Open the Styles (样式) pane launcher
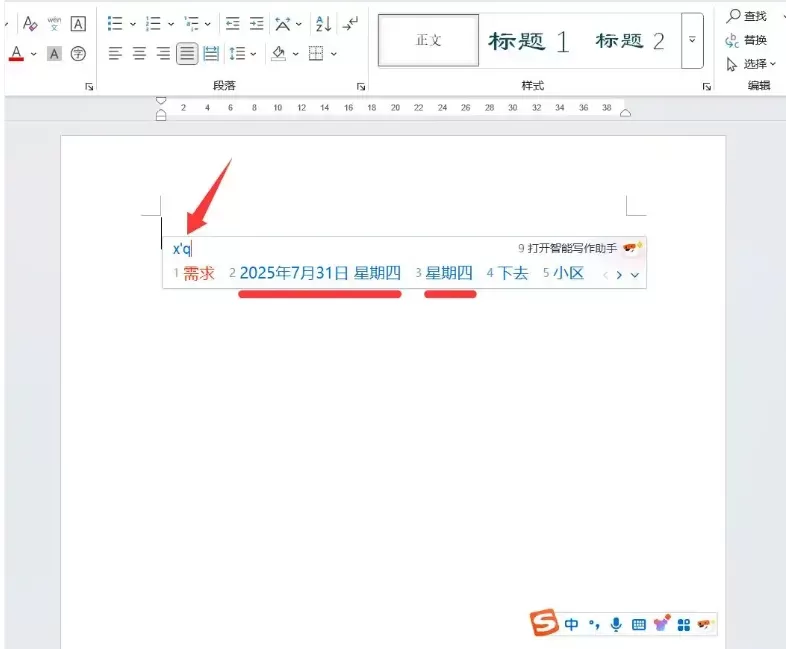 707,87
